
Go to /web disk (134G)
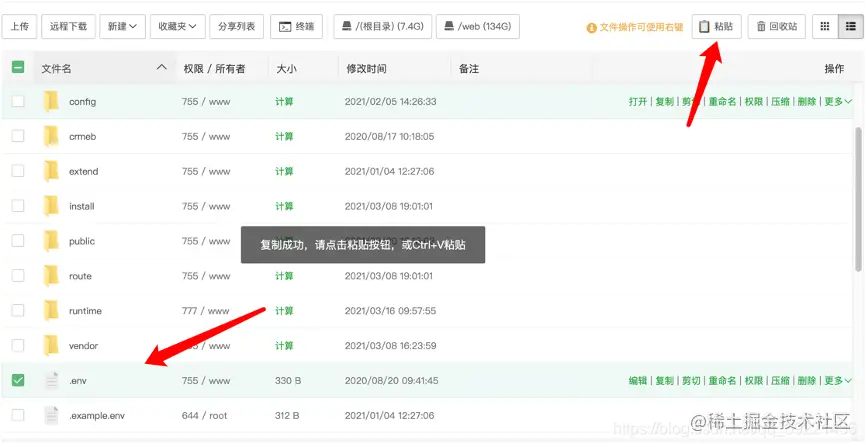478,27
